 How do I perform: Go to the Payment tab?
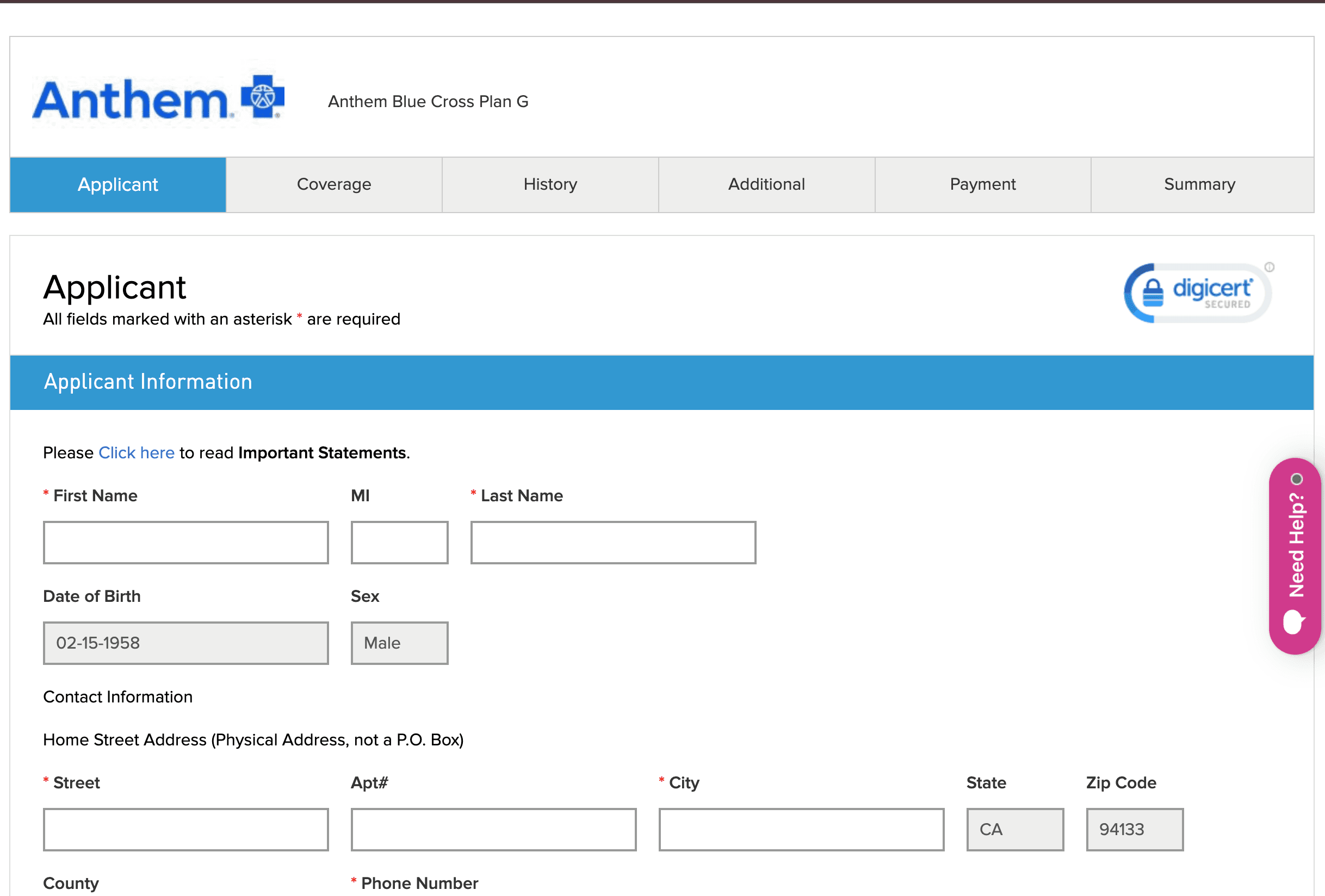coord(982,185)
